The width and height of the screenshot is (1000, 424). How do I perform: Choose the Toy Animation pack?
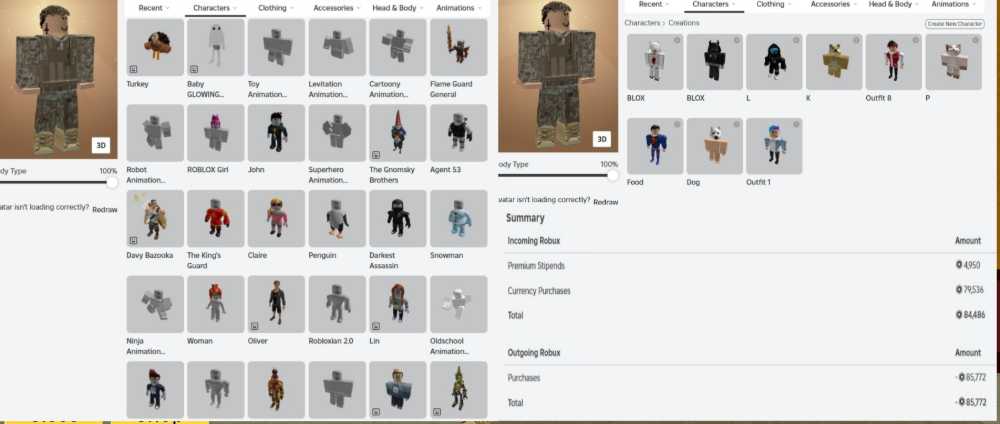click(276, 47)
